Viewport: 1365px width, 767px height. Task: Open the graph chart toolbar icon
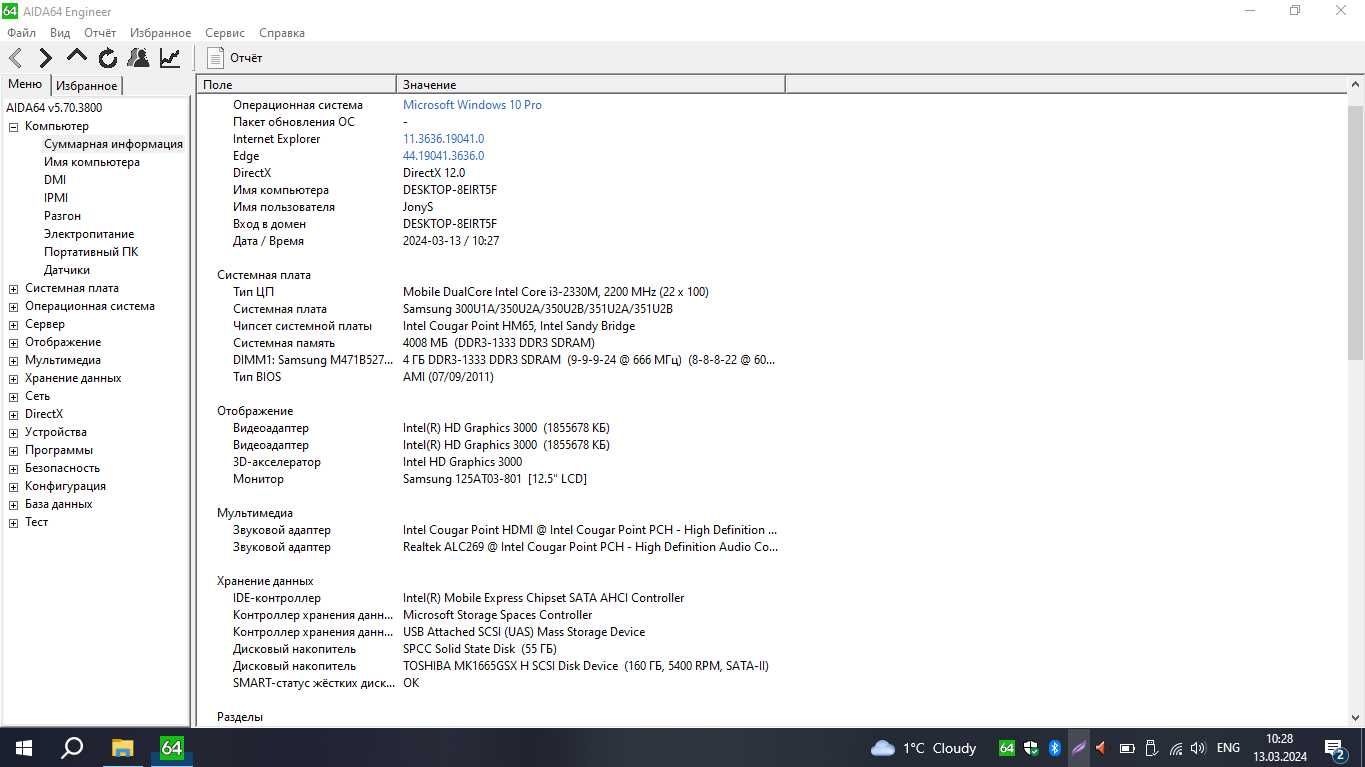pyautogui.click(x=170, y=58)
